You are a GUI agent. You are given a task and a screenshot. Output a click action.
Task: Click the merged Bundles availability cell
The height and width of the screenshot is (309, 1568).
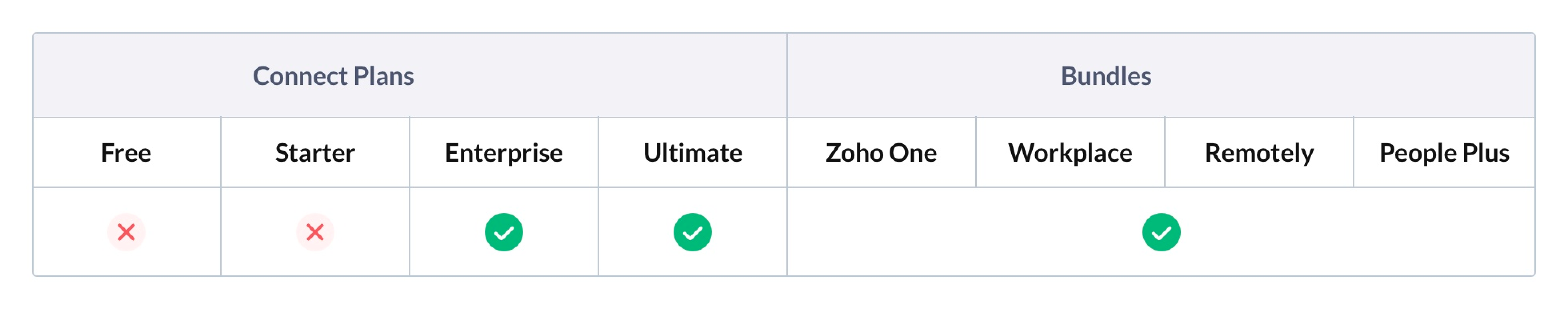tap(974, 232)
